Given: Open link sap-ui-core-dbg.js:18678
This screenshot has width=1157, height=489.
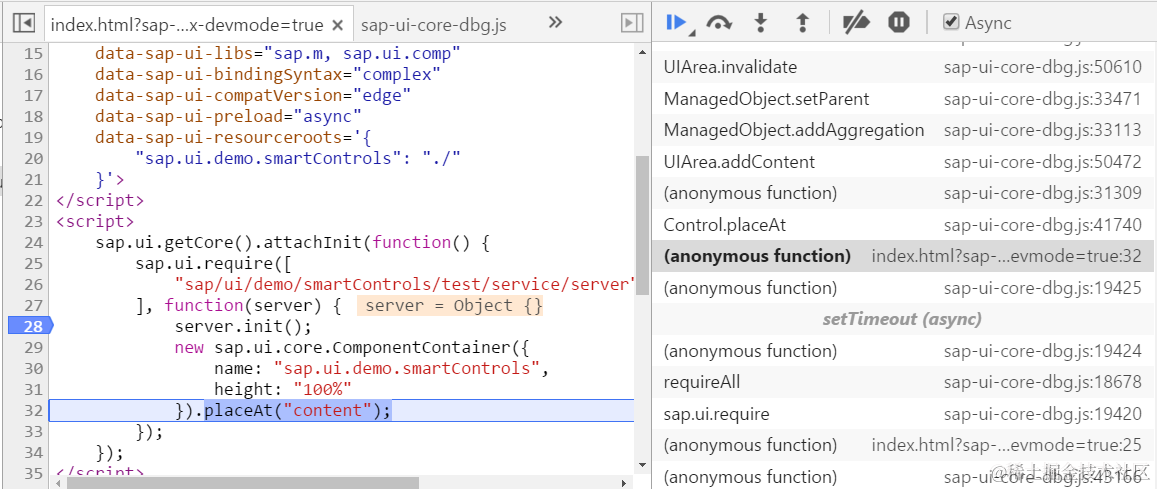Looking at the screenshot, I should [1043, 382].
